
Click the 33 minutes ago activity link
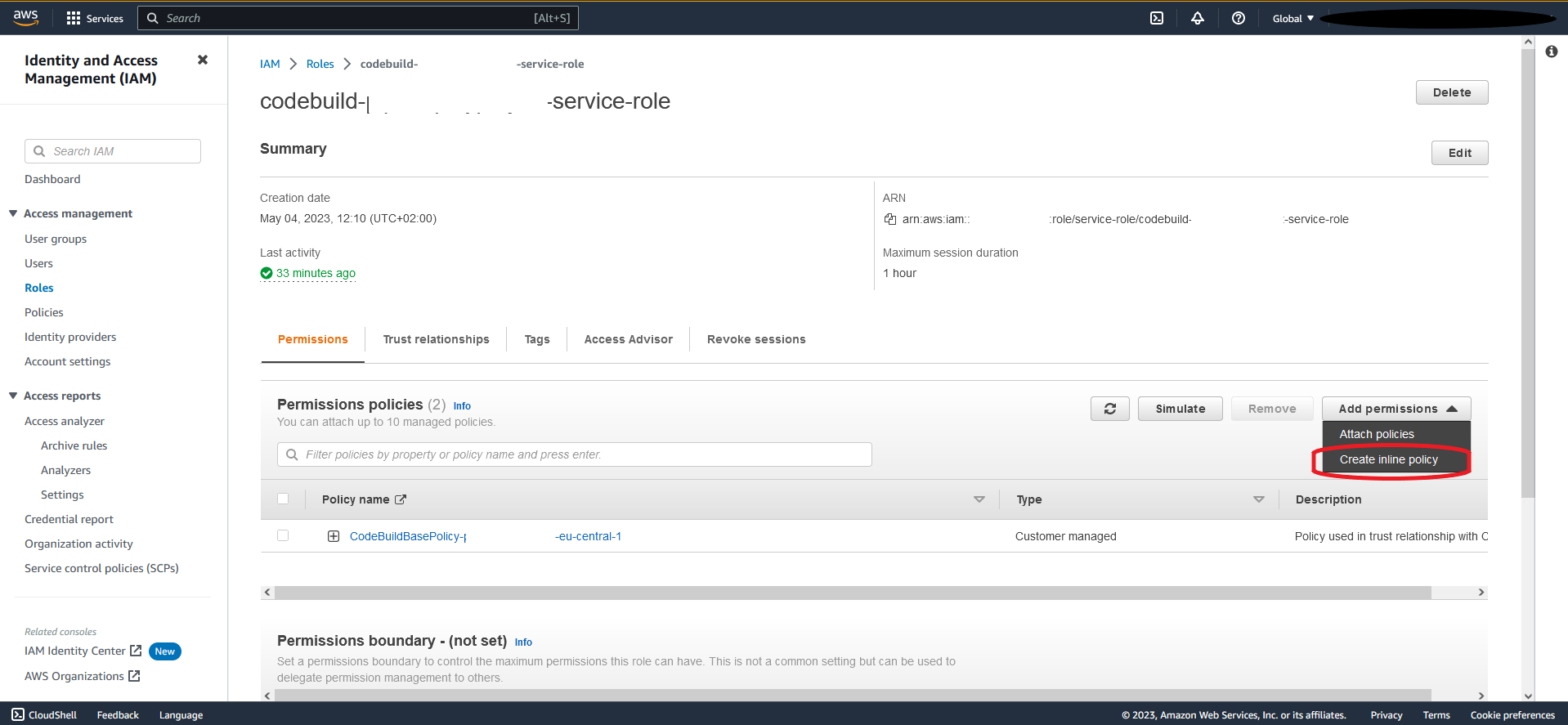point(316,273)
